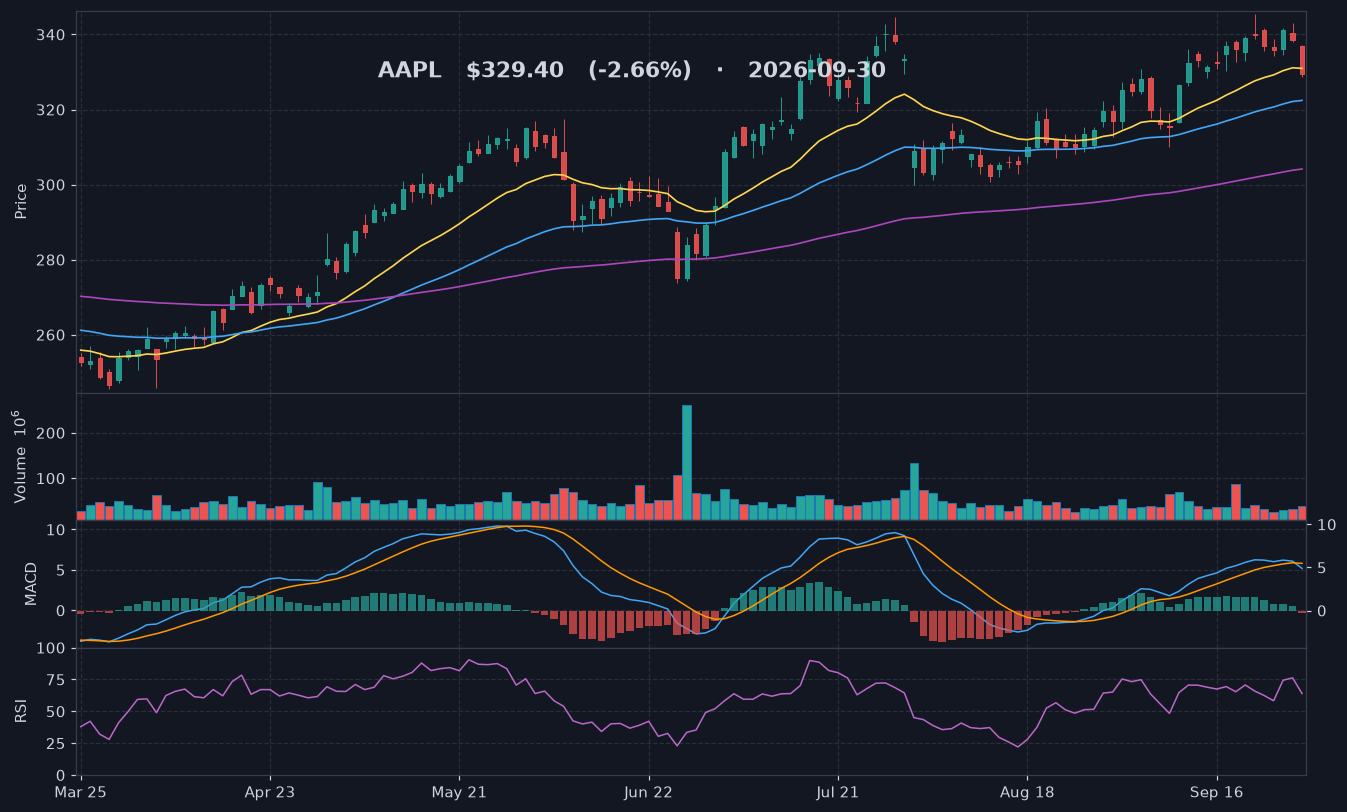Click the Volume axis title
Screen dimensions: 1347x812
click(x=21, y=456)
